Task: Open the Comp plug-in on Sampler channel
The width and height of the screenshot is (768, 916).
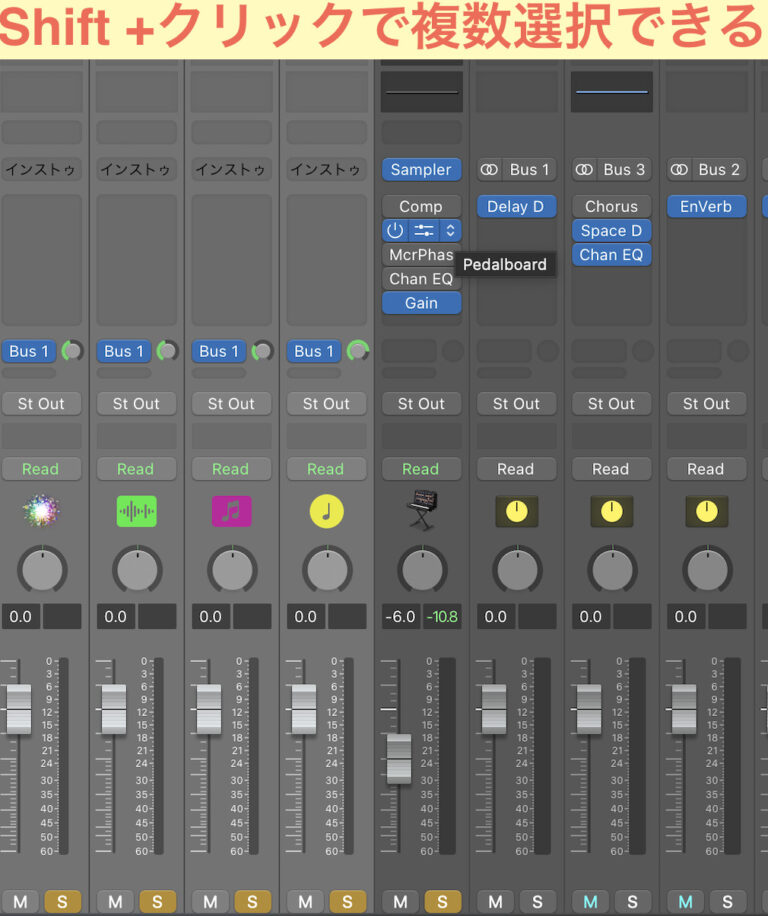Action: (x=422, y=206)
